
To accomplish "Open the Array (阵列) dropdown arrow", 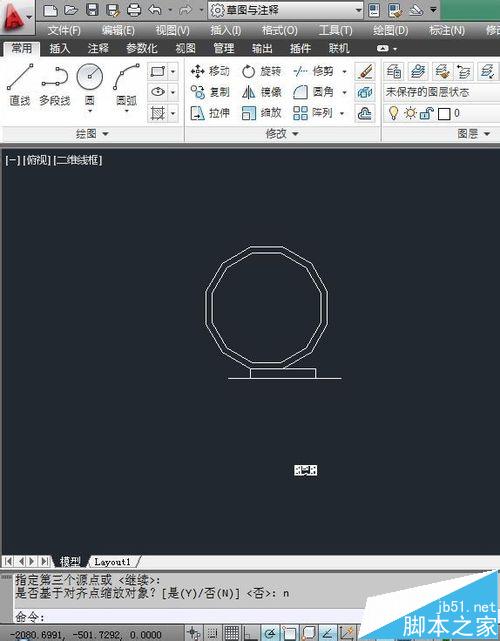I will tap(342, 113).
